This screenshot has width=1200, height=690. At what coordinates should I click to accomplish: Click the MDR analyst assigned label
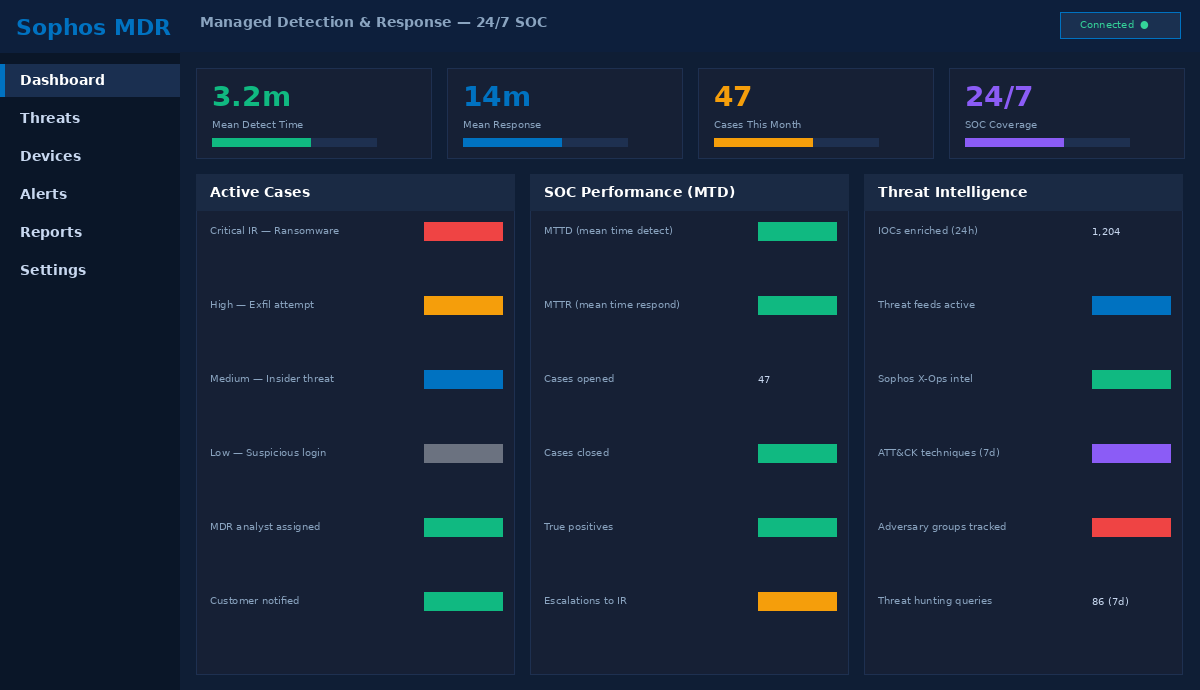[265, 527]
